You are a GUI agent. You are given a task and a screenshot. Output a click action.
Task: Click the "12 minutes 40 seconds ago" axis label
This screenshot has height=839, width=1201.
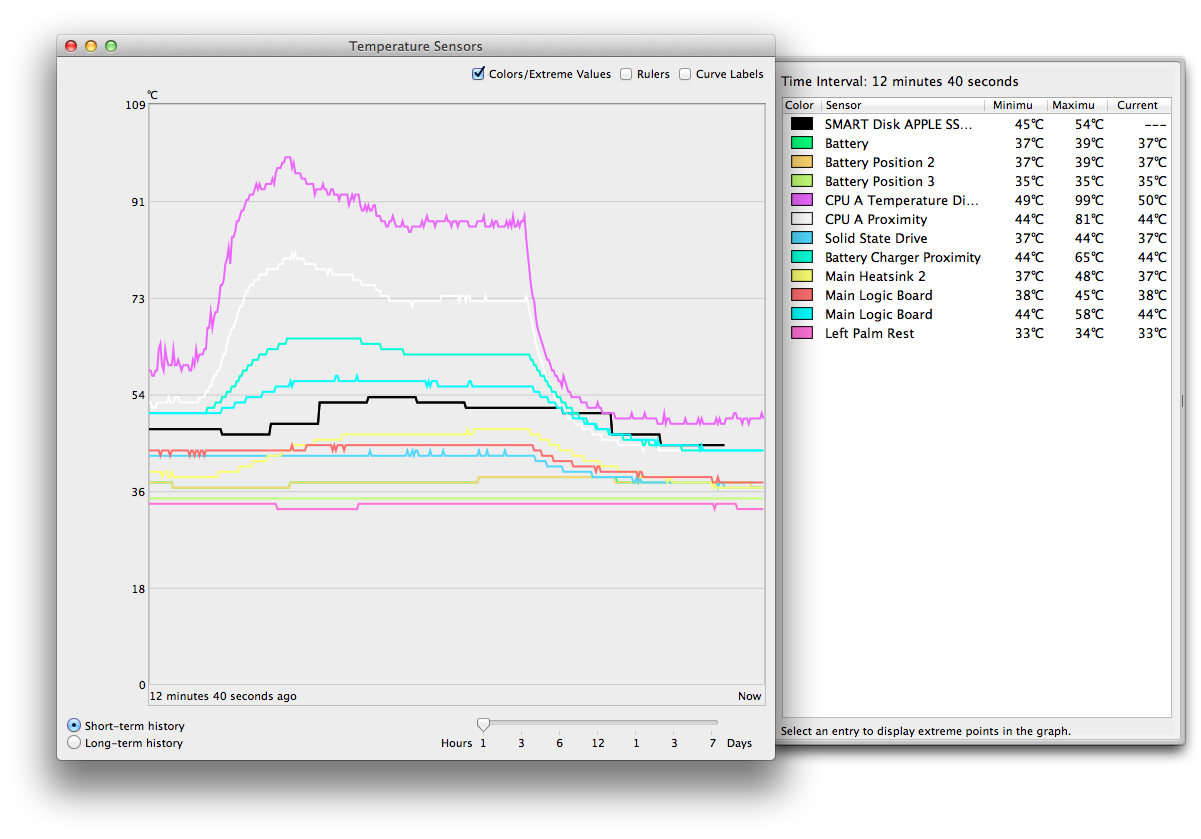tap(223, 696)
